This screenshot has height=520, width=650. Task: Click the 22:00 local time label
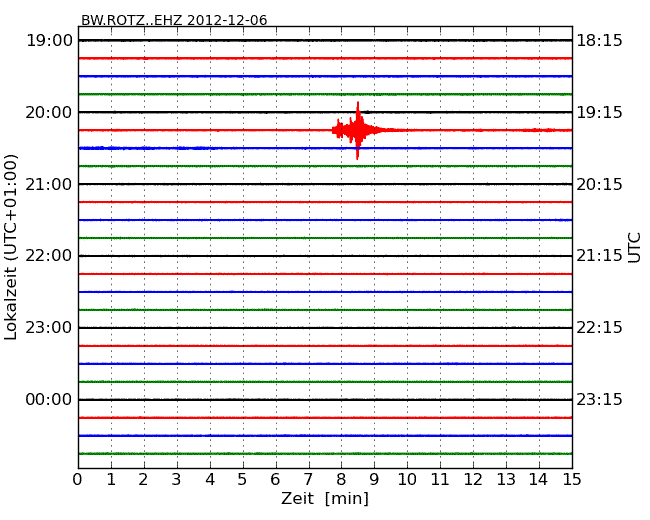click(49, 256)
